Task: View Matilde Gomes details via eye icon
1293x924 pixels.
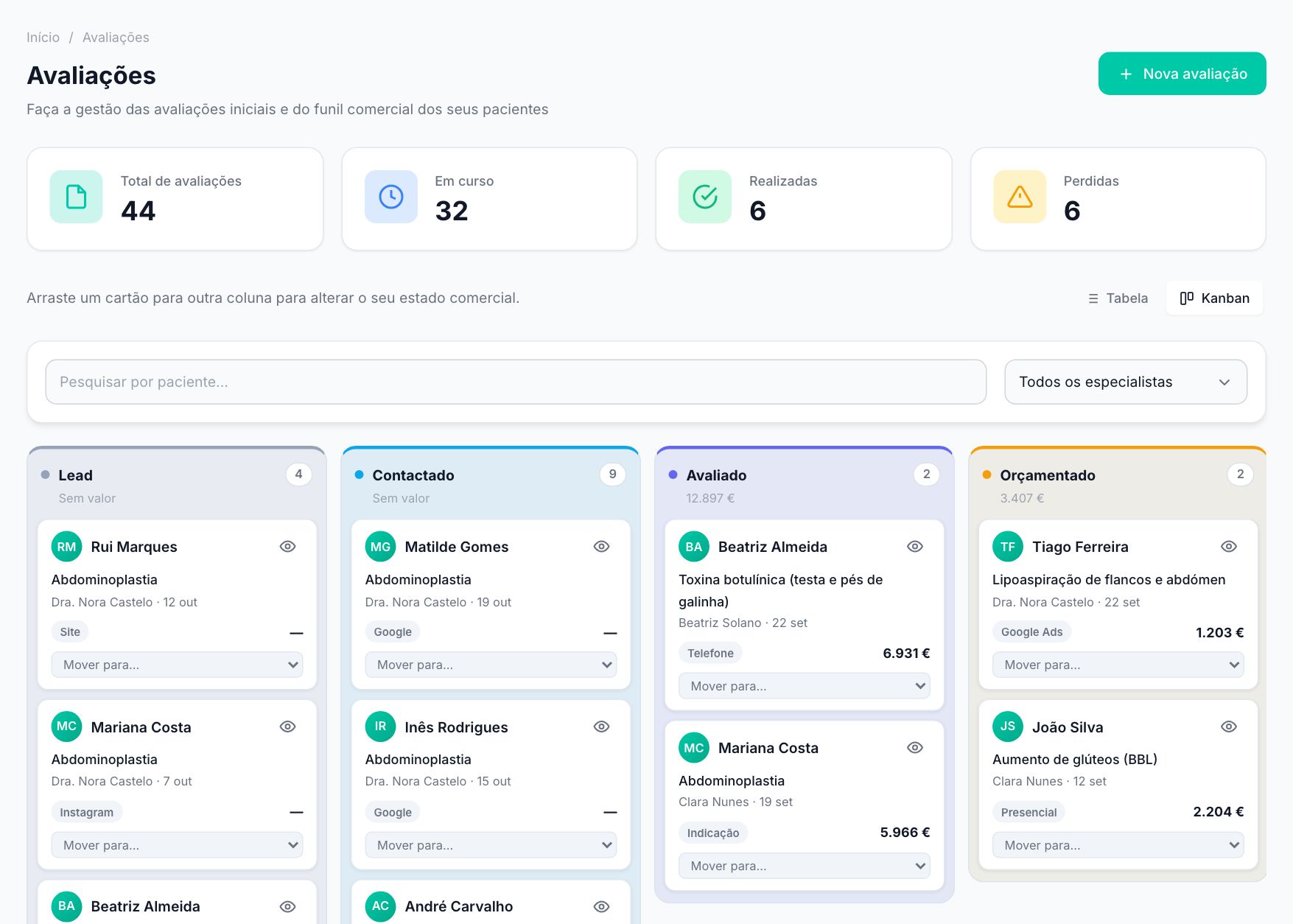Action: 602,547
